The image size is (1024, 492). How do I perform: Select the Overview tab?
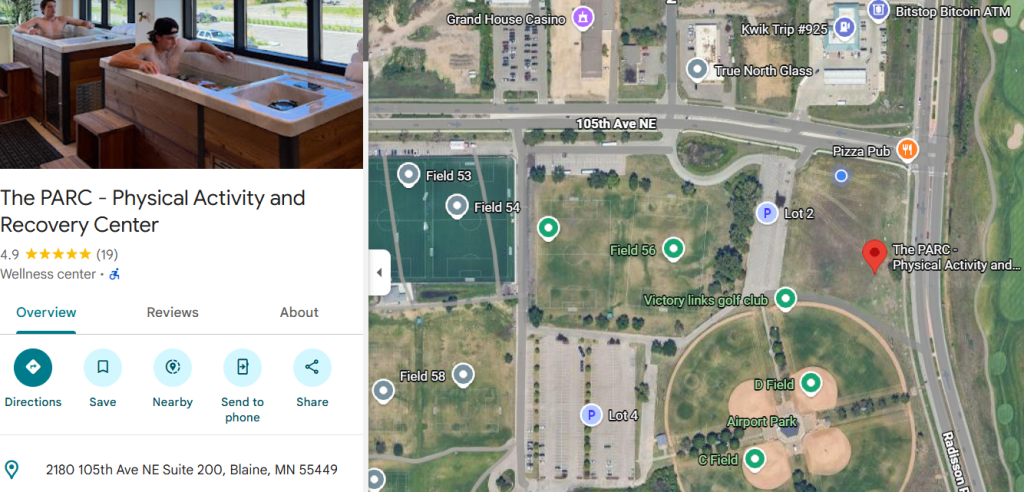[46, 312]
